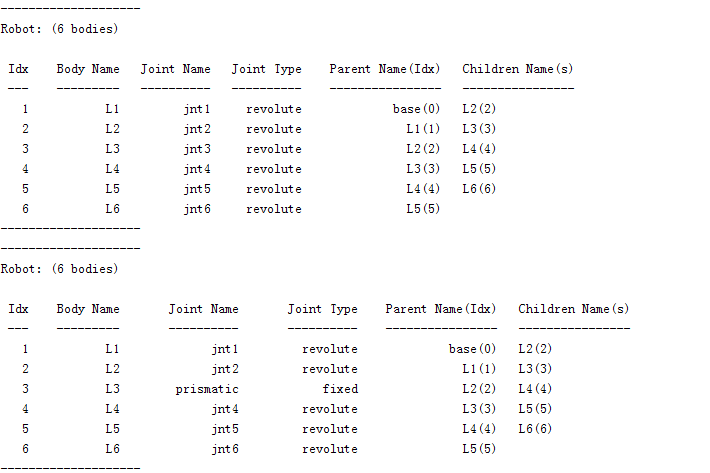Select 'revolute' for jnt6 in the second table

pyautogui.click(x=330, y=449)
